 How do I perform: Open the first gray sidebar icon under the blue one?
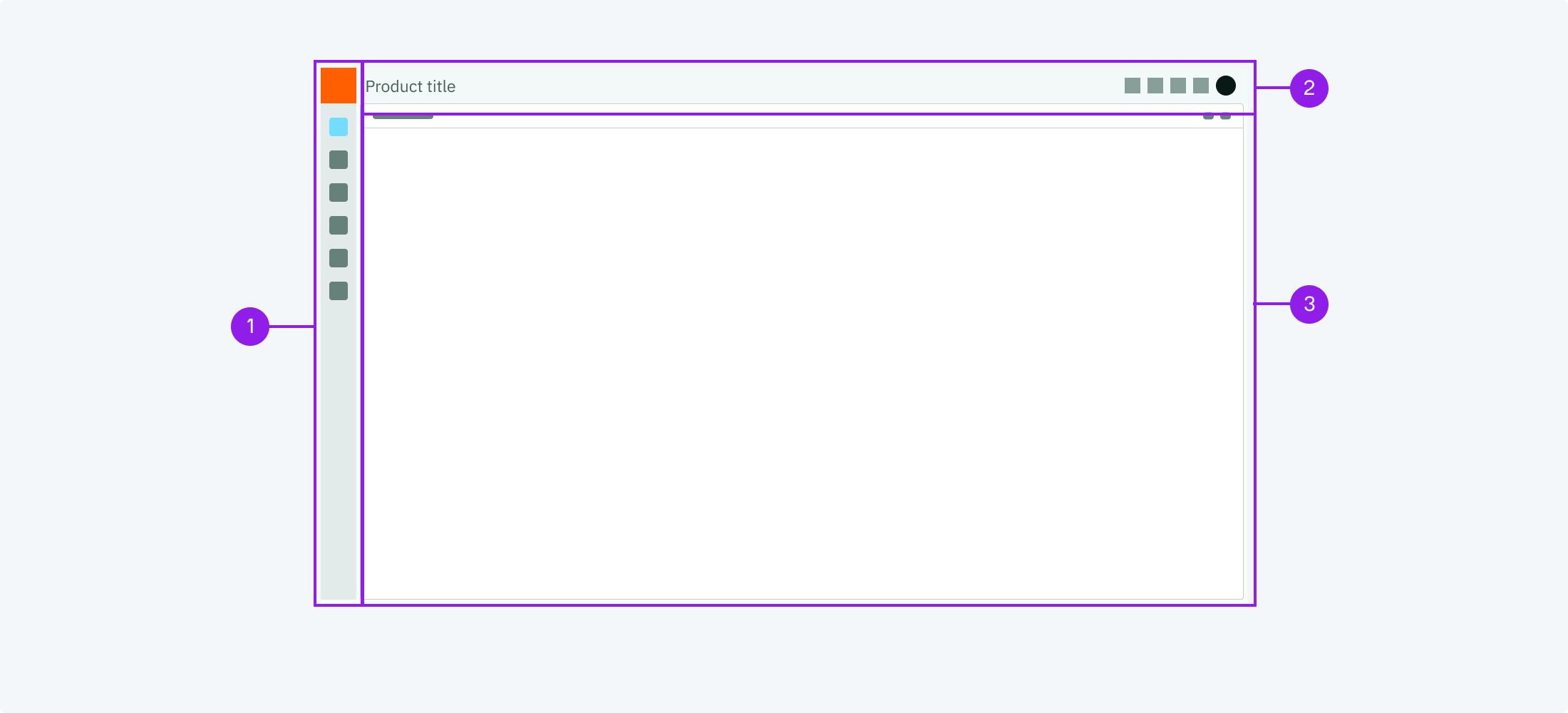(x=339, y=160)
